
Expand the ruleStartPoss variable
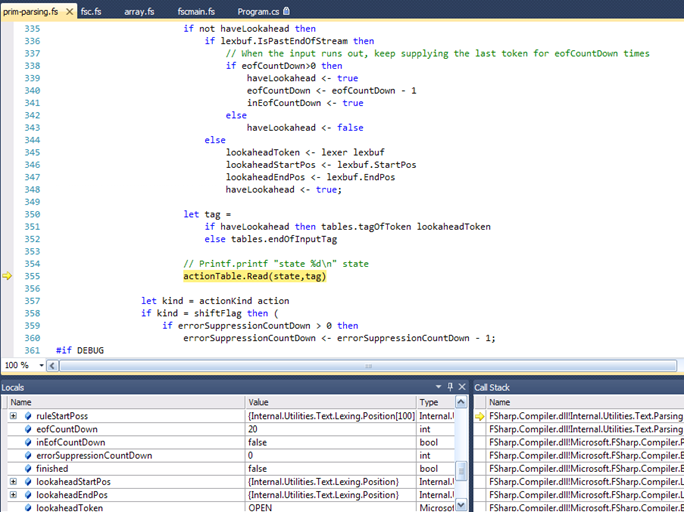pyautogui.click(x=13, y=416)
